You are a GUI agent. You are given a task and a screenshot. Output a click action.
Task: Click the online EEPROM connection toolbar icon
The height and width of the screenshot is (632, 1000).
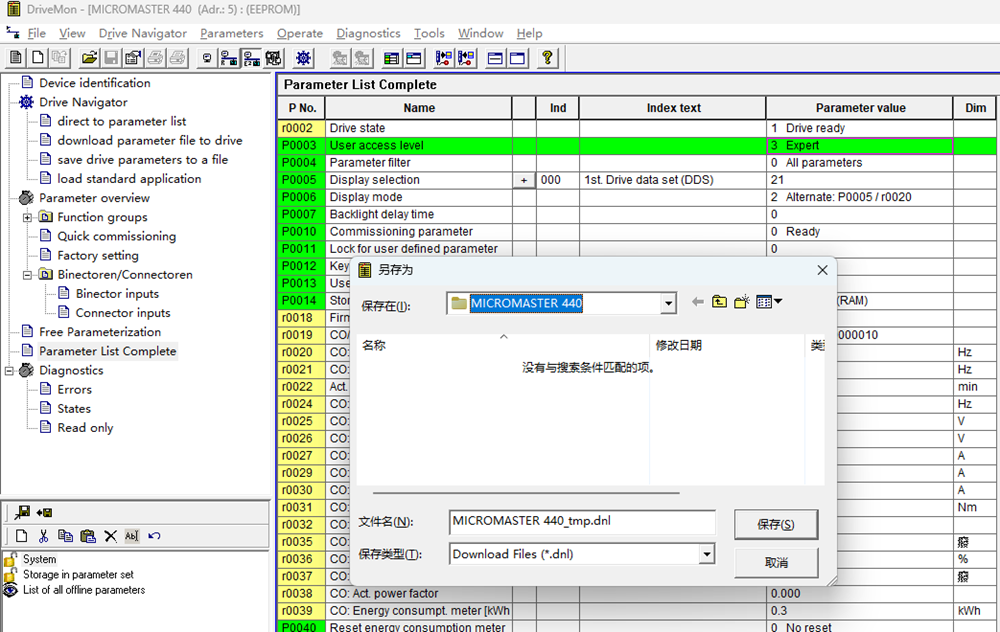click(251, 58)
